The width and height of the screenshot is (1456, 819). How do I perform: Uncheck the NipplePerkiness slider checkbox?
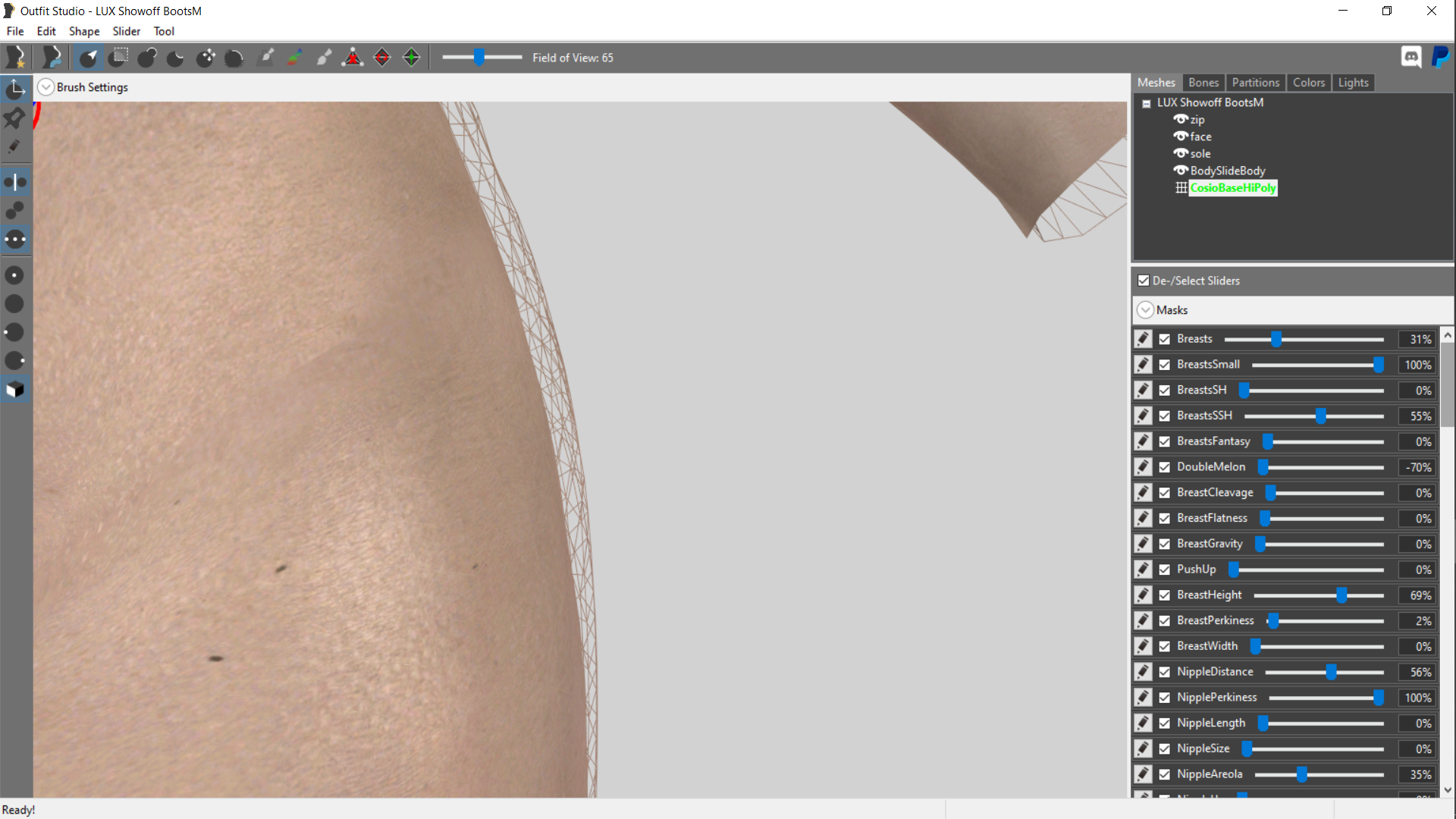click(x=1165, y=698)
